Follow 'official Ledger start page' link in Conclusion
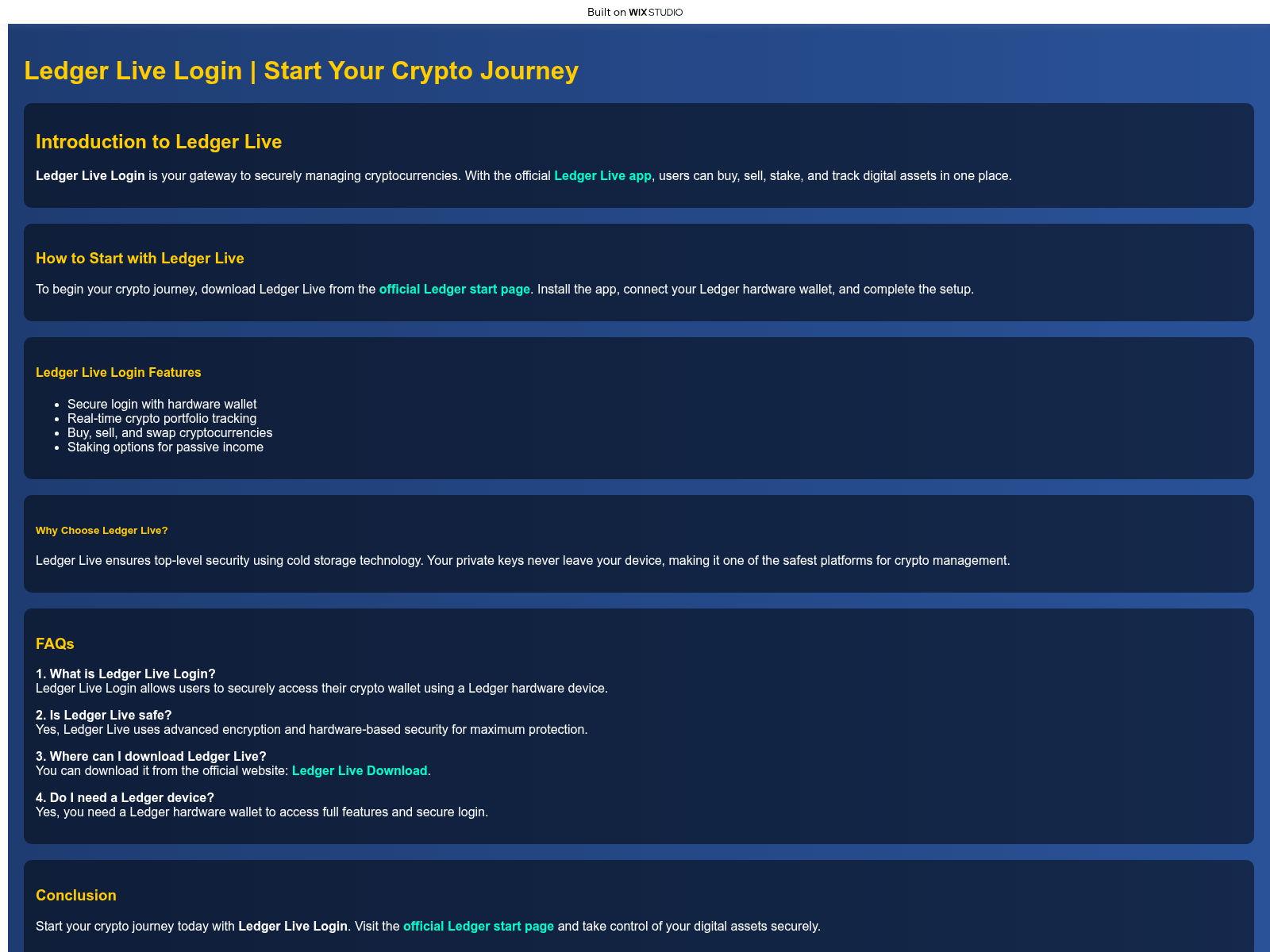 [478, 927]
